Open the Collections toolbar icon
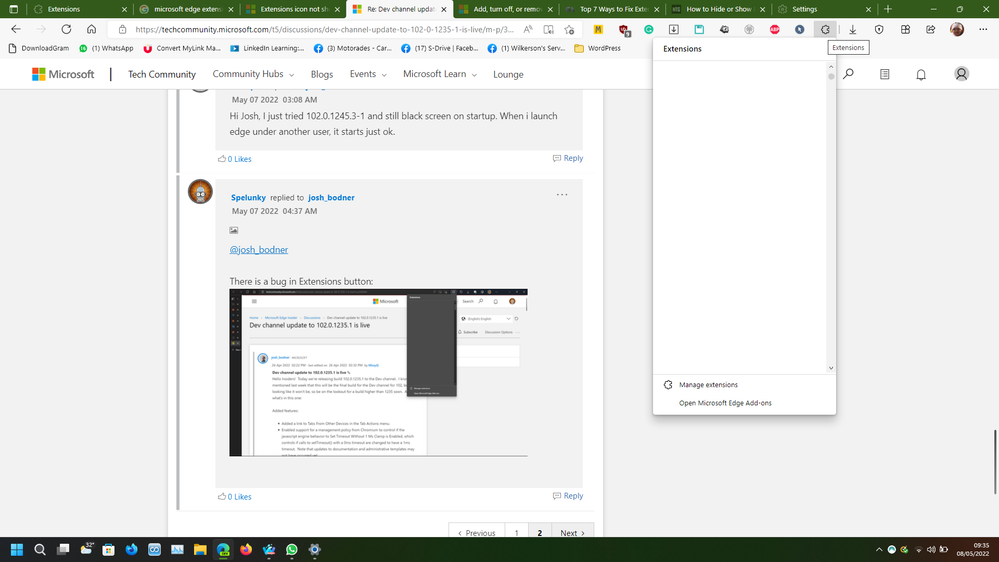This screenshot has height=562, width=999. click(x=905, y=29)
